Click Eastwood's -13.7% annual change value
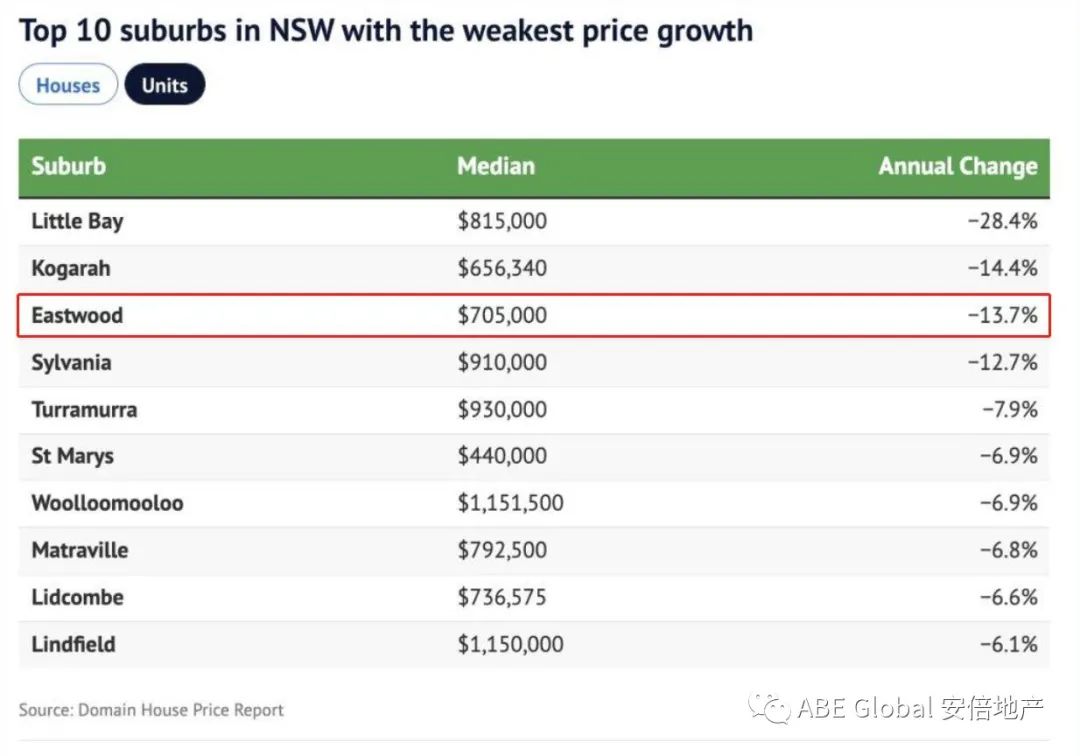This screenshot has width=1080, height=756. click(1002, 315)
